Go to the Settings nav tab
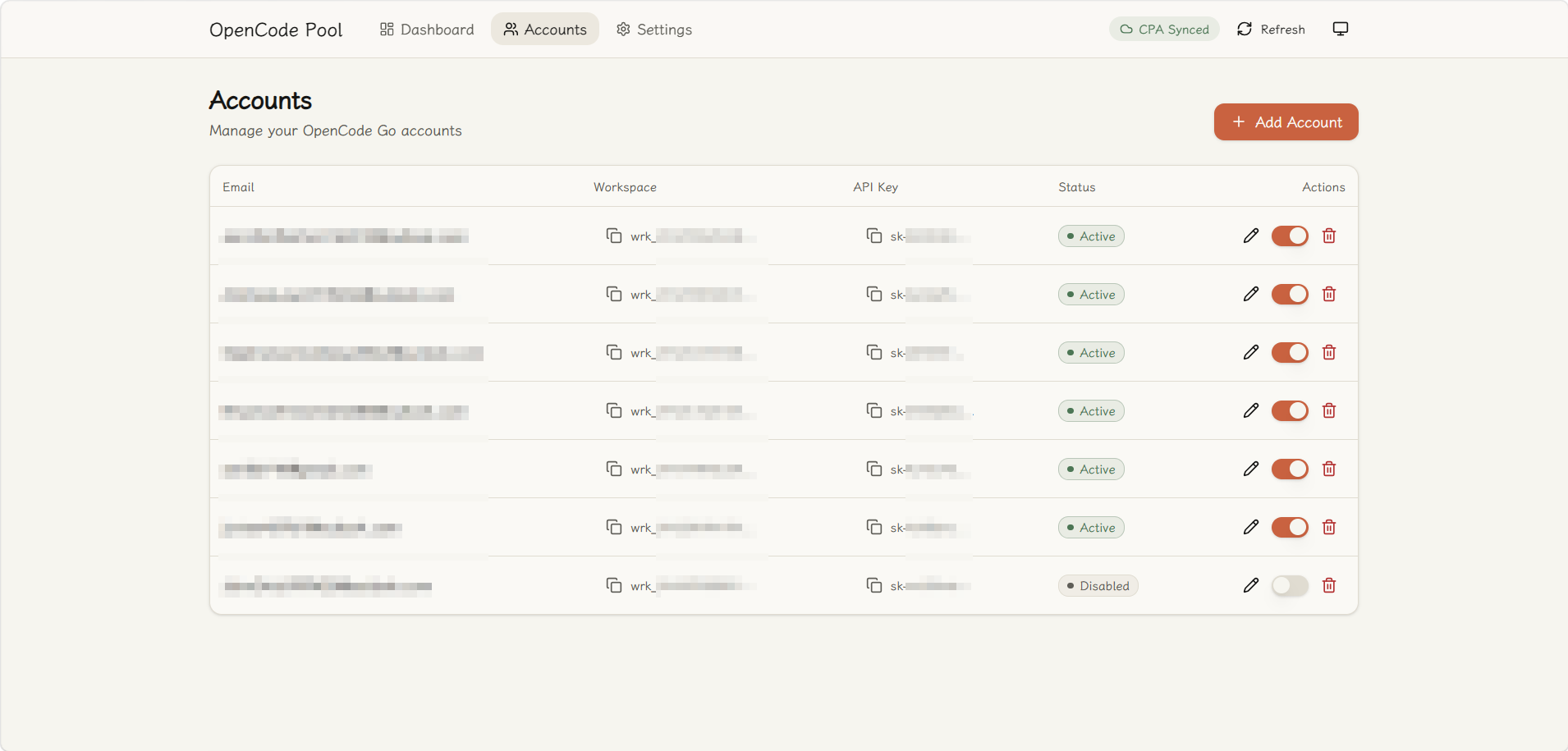 tap(654, 30)
